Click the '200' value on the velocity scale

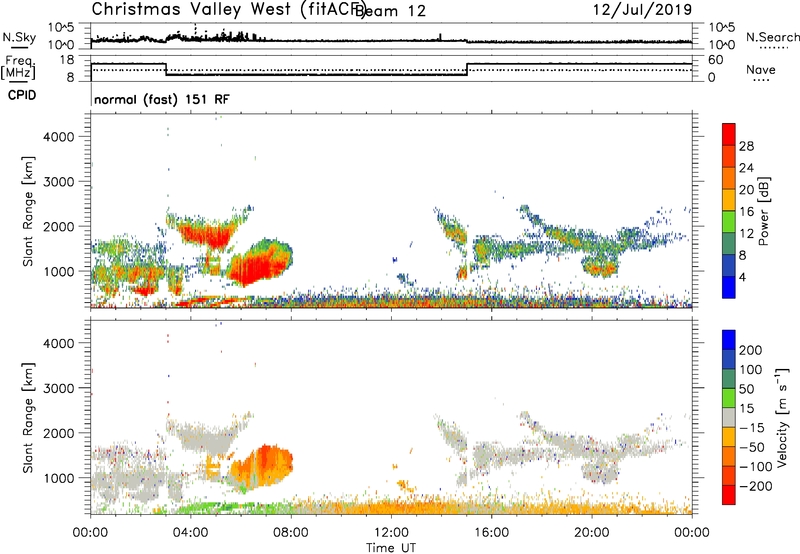tap(751, 350)
